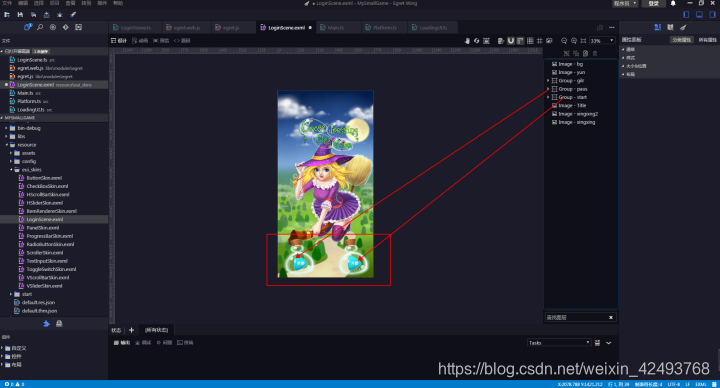Clear the layer search field with X
Viewport: 720px width, 388px height.
point(611,317)
